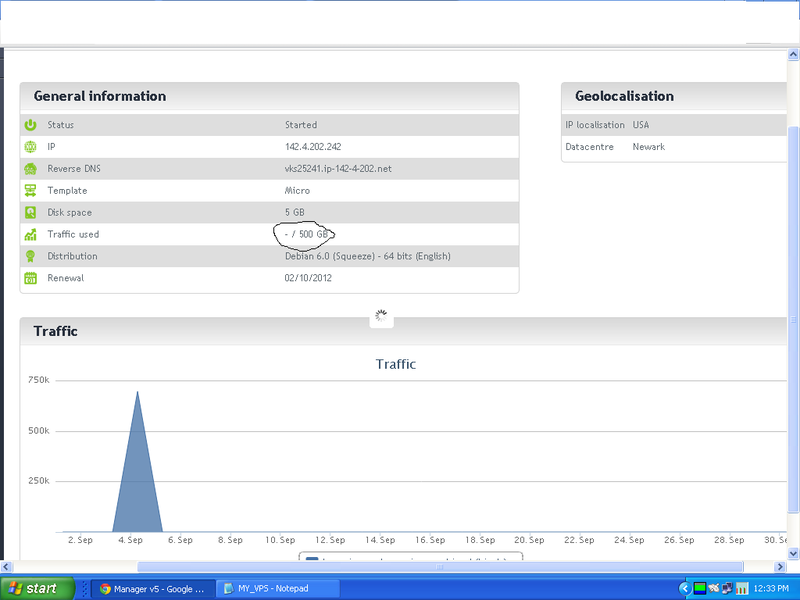Select the IP globe icon
Screen dimensions: 800x600
(31, 146)
